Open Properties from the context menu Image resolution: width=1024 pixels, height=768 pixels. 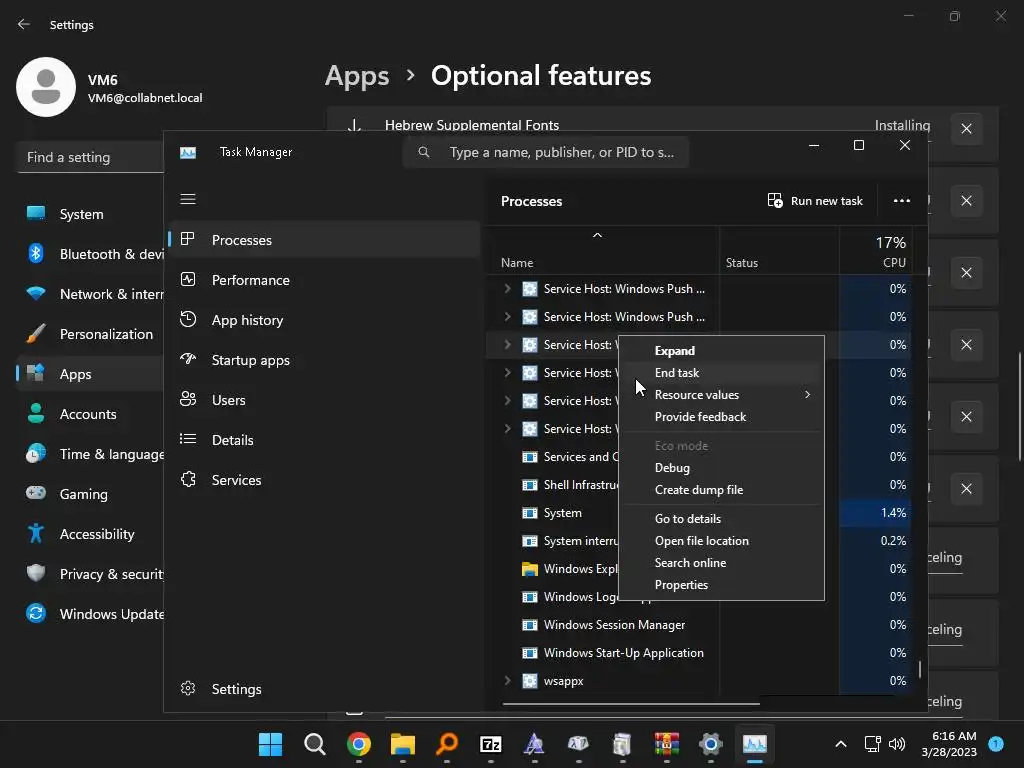[x=721, y=584]
